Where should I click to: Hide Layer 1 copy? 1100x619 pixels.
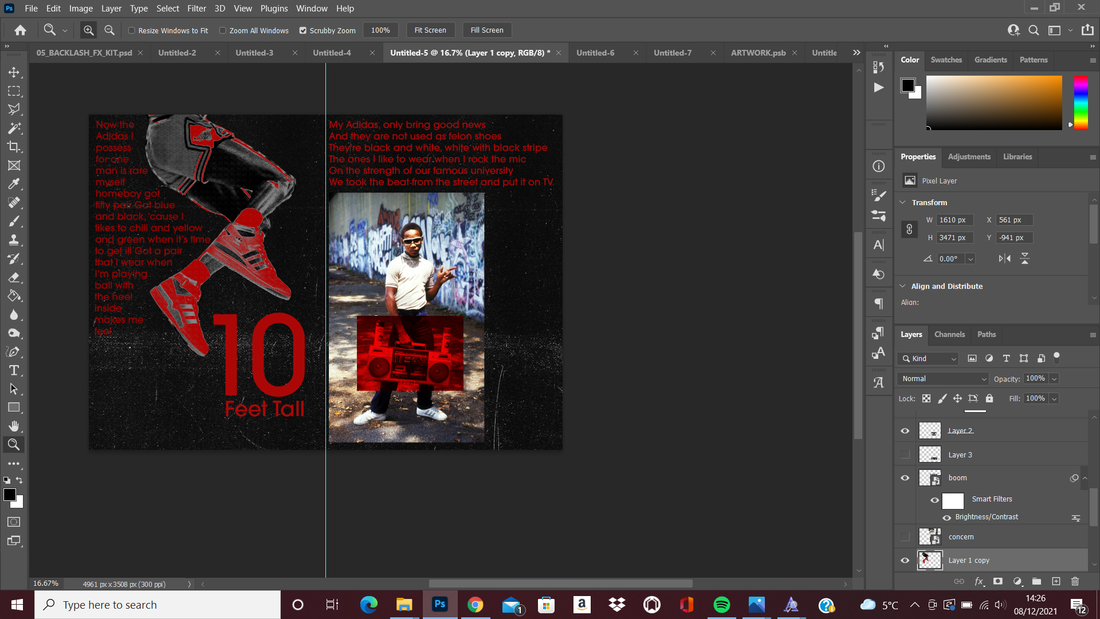[x=905, y=560]
